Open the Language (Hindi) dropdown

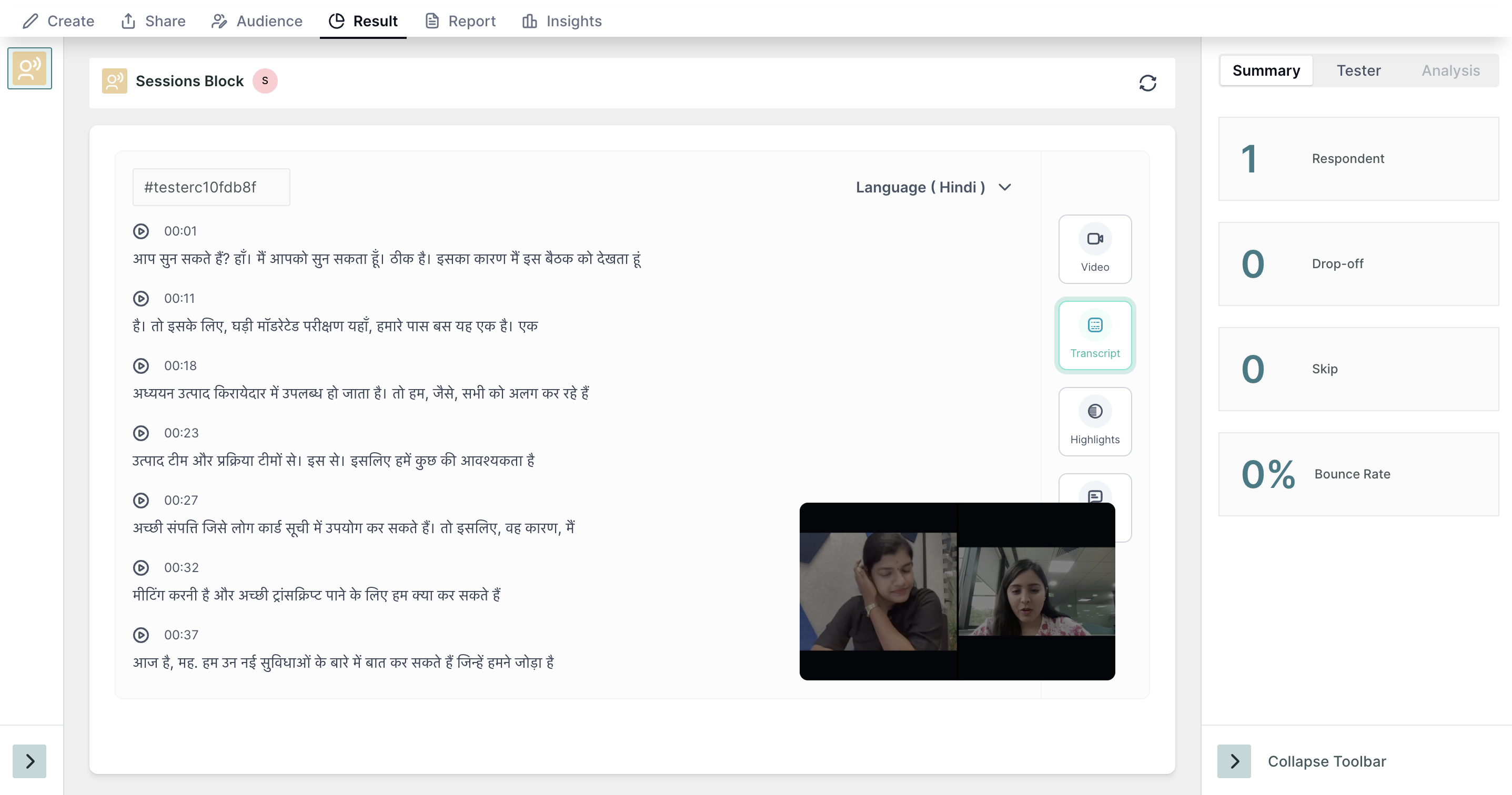click(933, 187)
